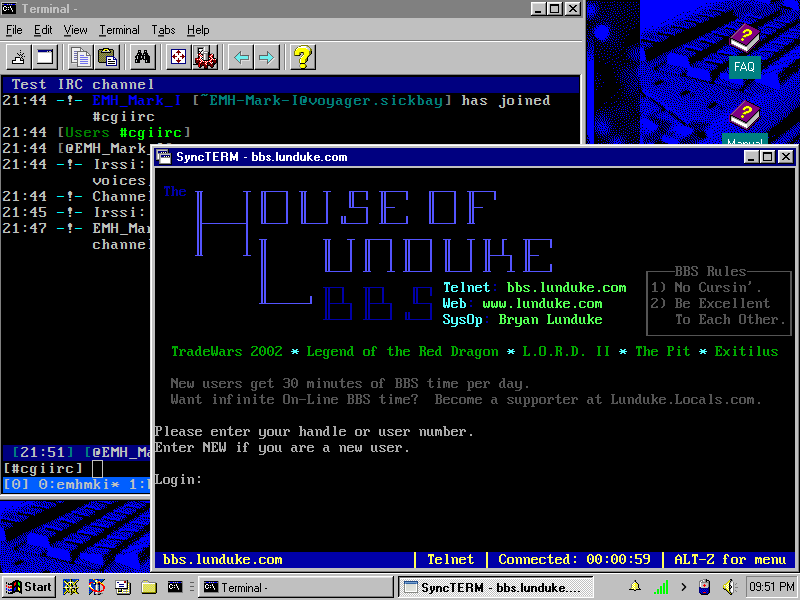Click the volume speaker tray icon
The height and width of the screenshot is (600, 800).
(728, 587)
